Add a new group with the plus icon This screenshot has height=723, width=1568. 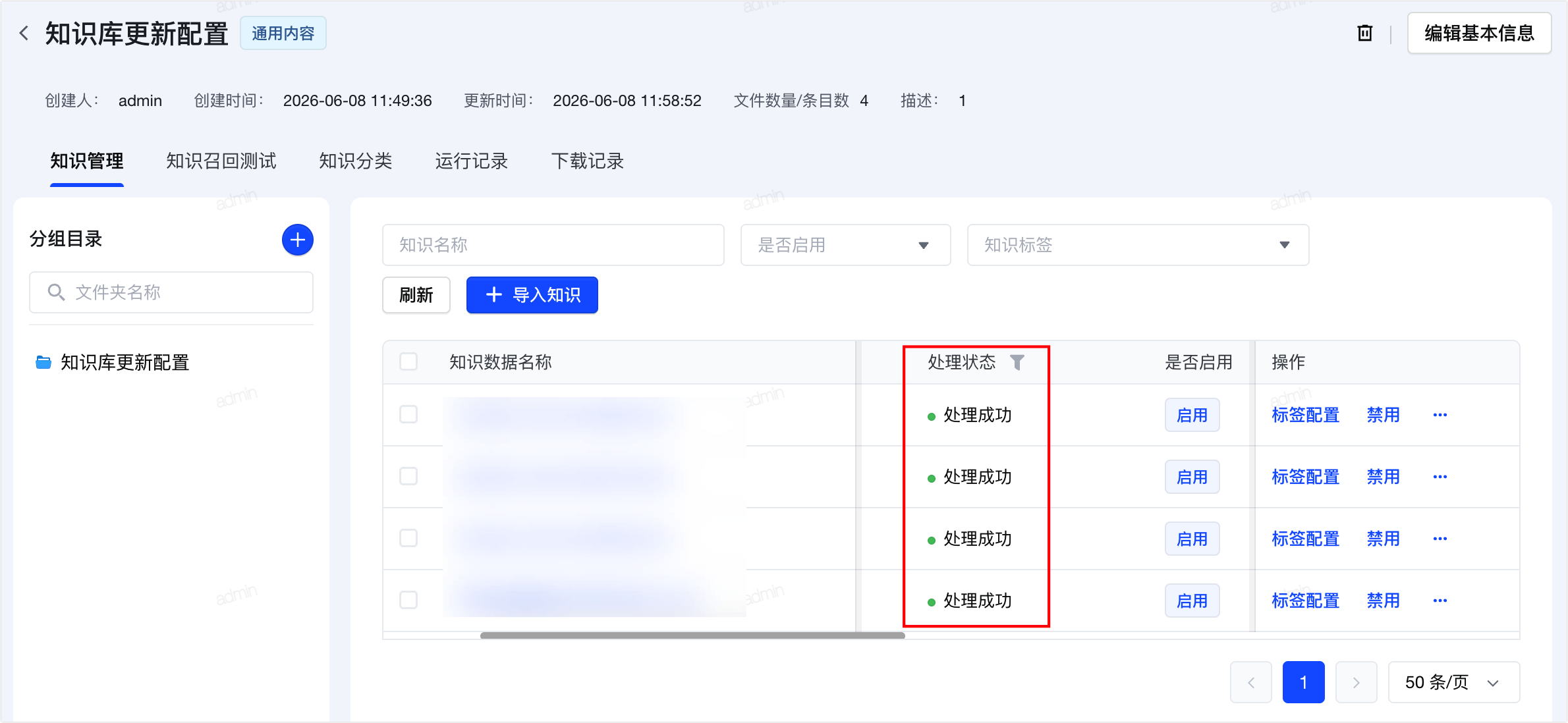pyautogui.click(x=298, y=240)
